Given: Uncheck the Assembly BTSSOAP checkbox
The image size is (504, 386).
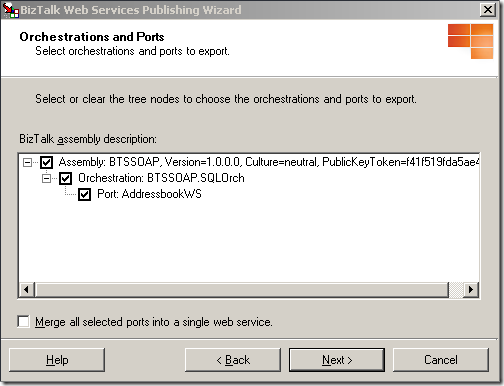Looking at the screenshot, I should pos(46,162).
